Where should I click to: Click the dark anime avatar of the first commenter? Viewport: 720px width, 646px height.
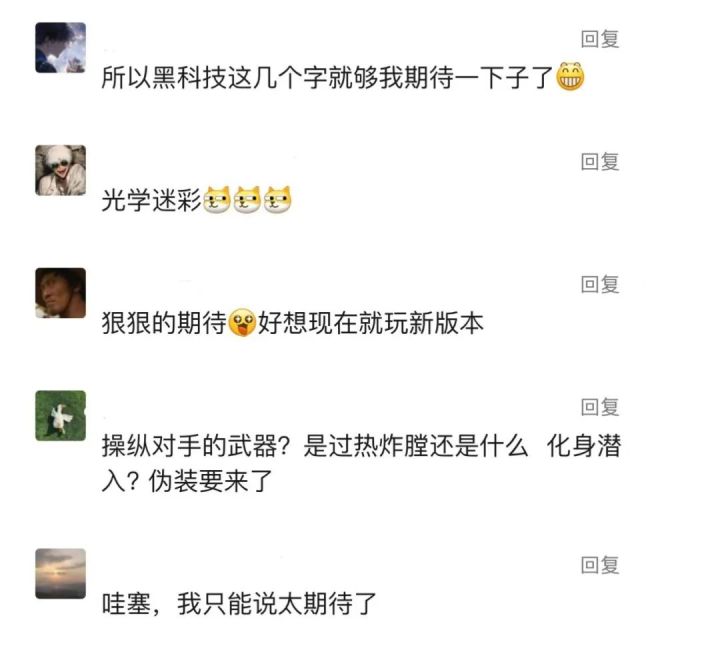pos(60,47)
